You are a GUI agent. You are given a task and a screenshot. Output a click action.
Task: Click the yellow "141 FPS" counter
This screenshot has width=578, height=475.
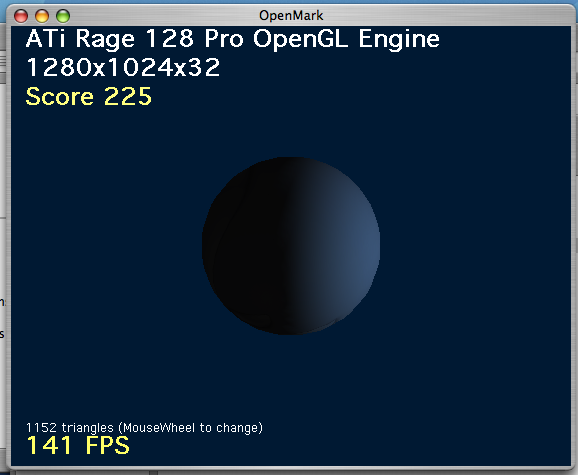click(x=78, y=446)
